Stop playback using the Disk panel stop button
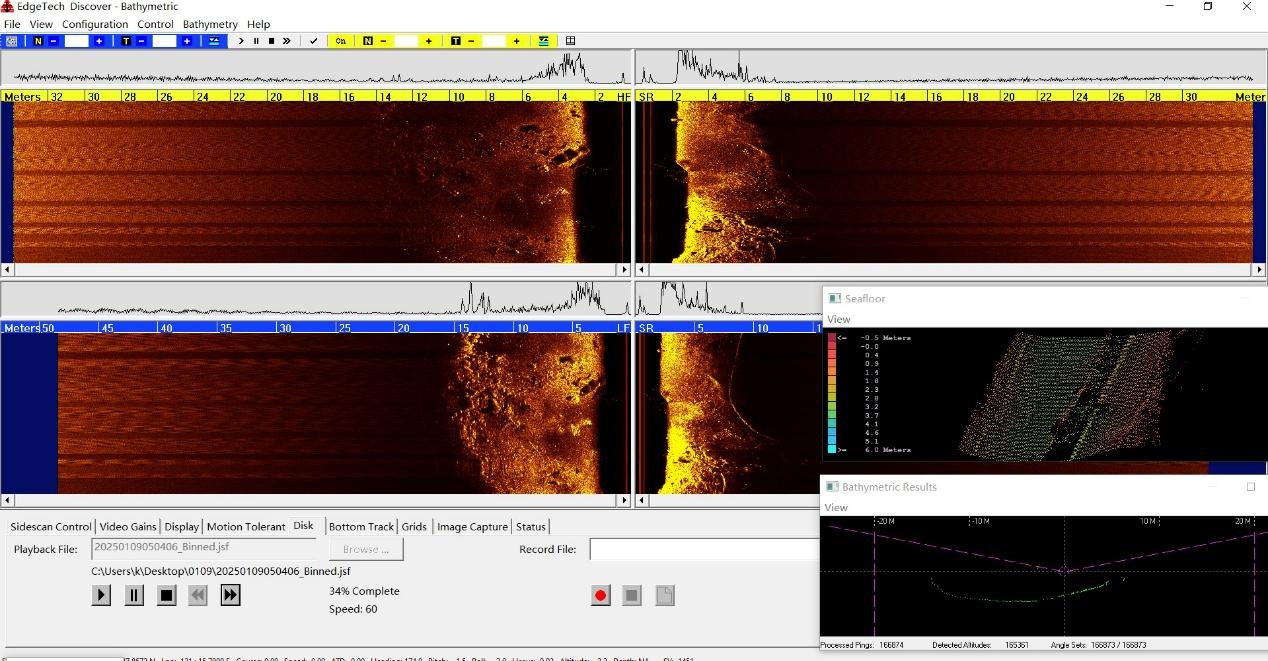 pos(167,595)
